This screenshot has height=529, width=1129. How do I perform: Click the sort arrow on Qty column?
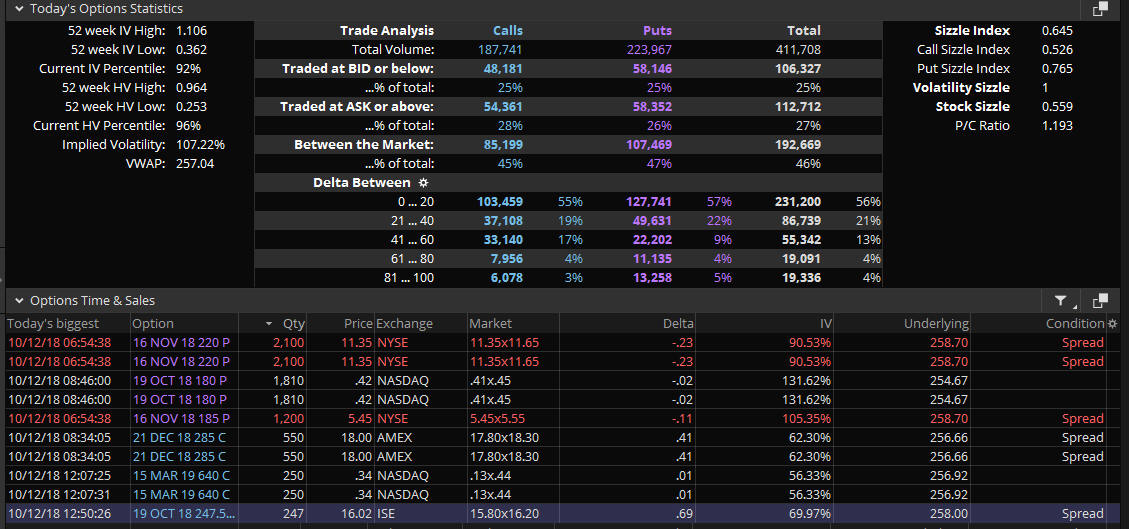tap(268, 324)
